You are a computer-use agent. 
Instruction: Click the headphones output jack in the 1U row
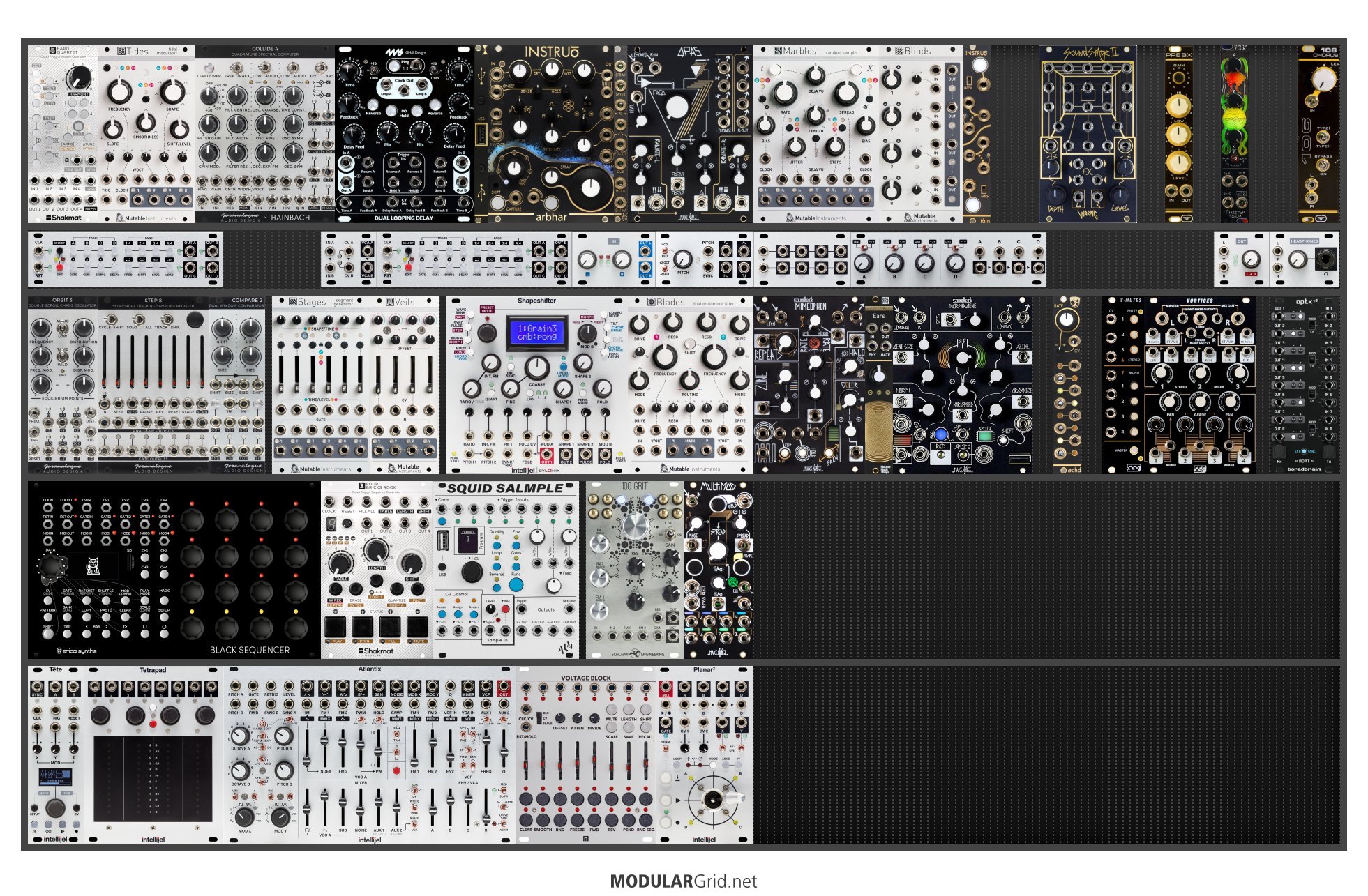1326,260
